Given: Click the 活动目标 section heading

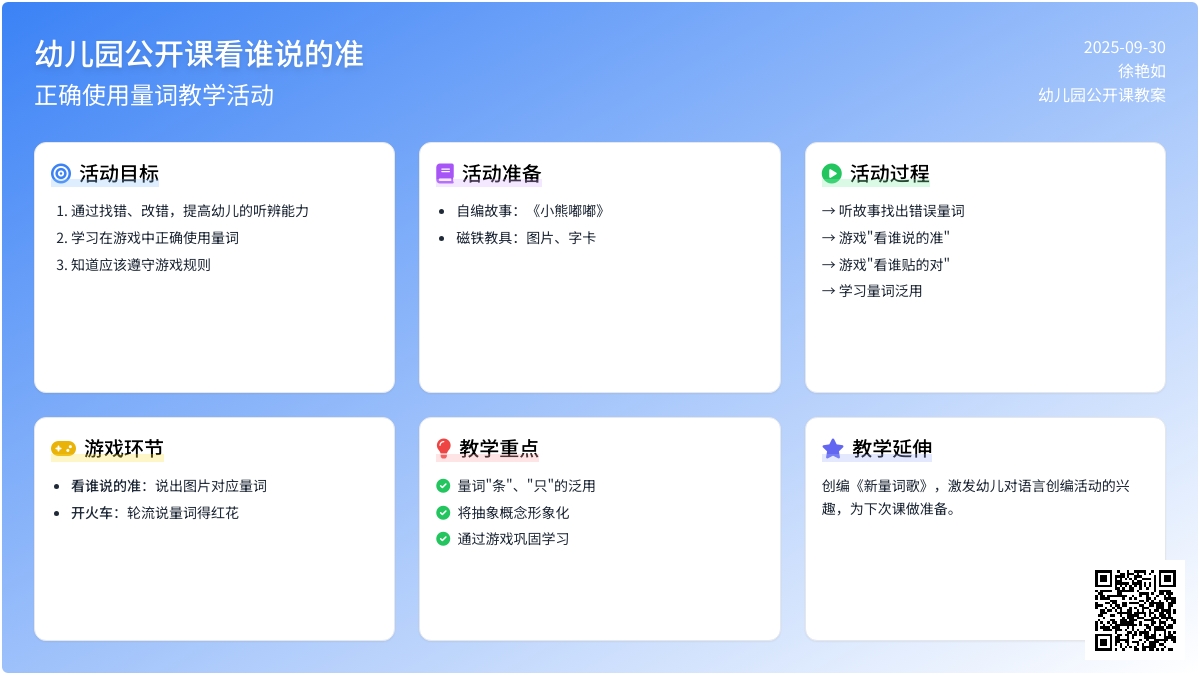Looking at the screenshot, I should coord(119,174).
